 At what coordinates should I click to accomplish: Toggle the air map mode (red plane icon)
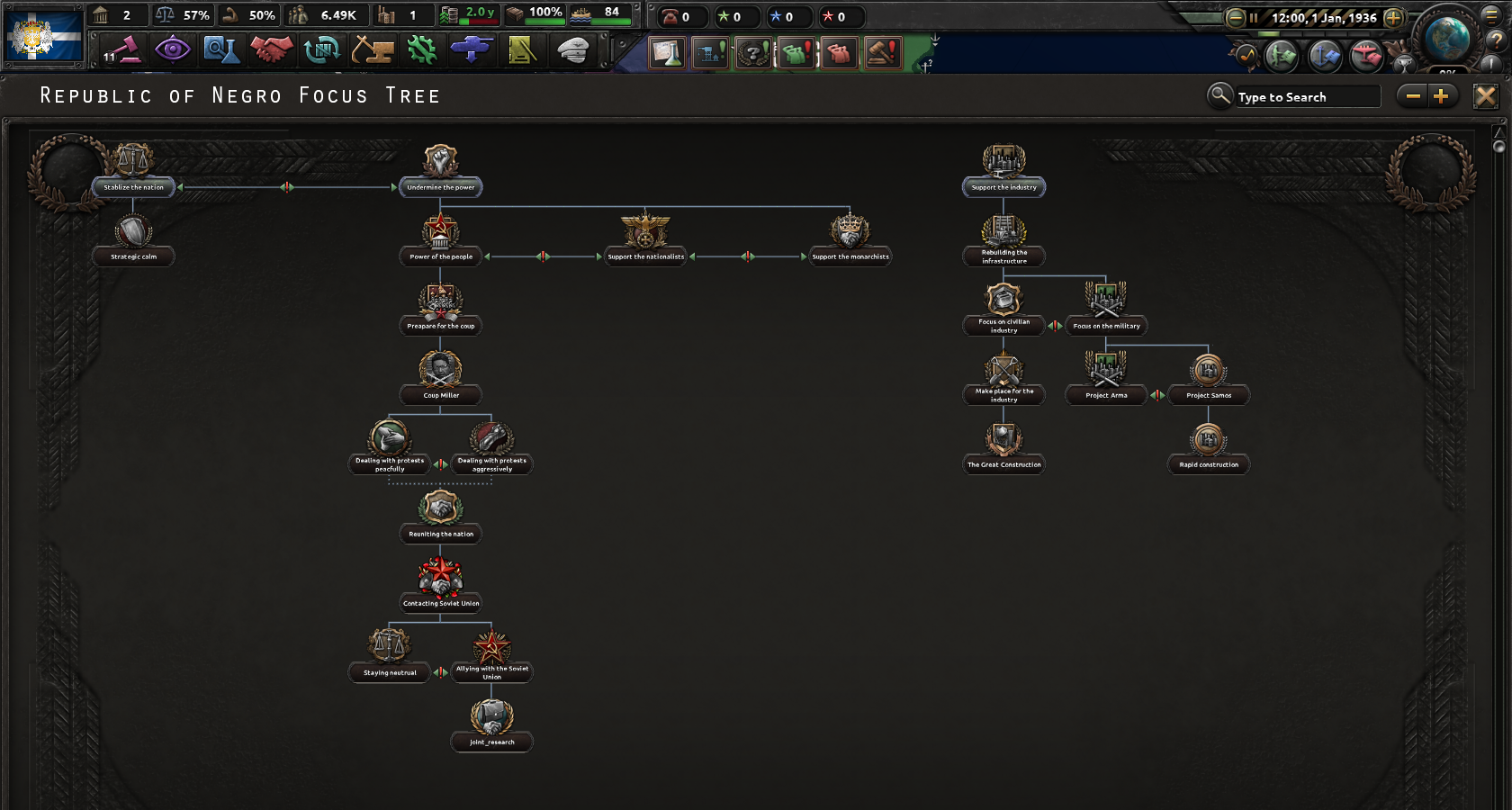coord(1369,57)
